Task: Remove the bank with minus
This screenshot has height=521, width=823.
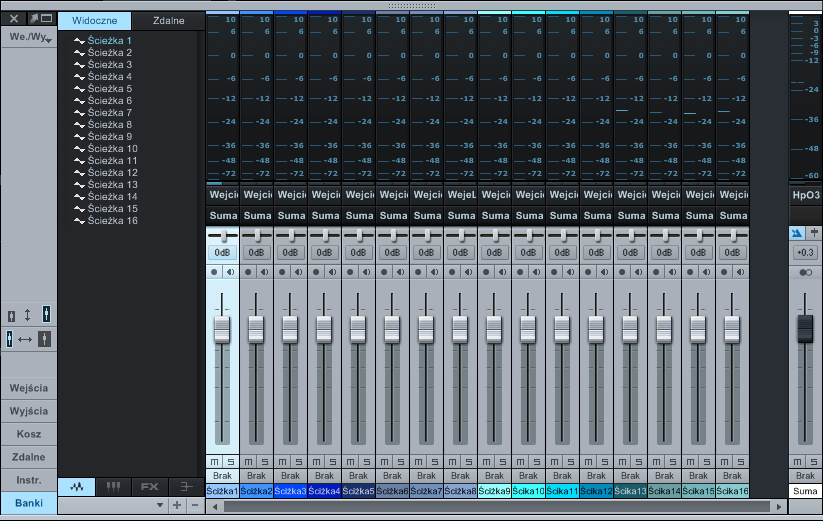Action: tap(195, 505)
